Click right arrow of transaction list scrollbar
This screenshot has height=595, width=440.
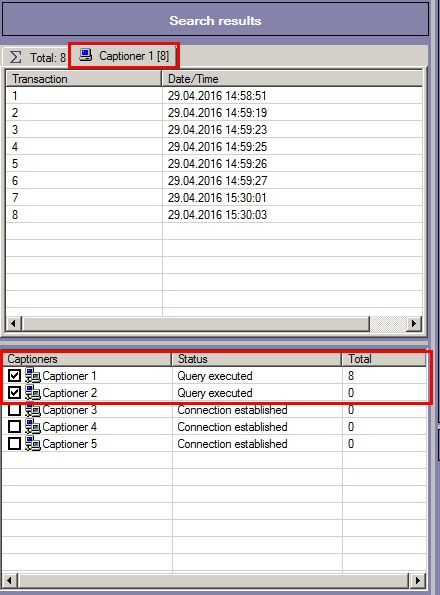pyautogui.click(x=414, y=324)
